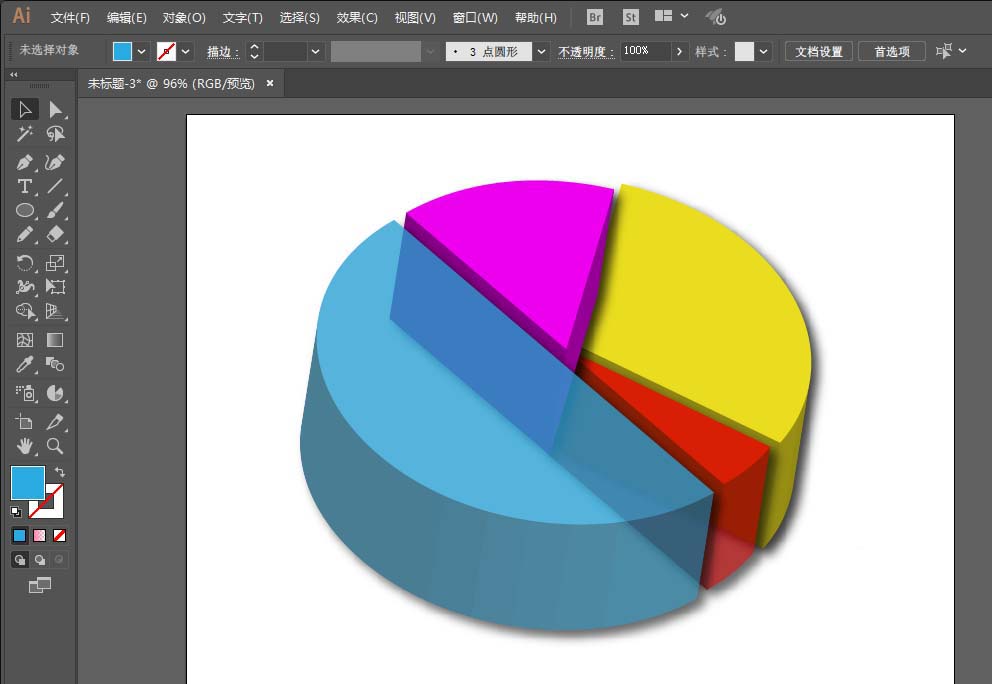Swap fill and stroke colors
Image resolution: width=992 pixels, height=684 pixels.
tap(59, 472)
